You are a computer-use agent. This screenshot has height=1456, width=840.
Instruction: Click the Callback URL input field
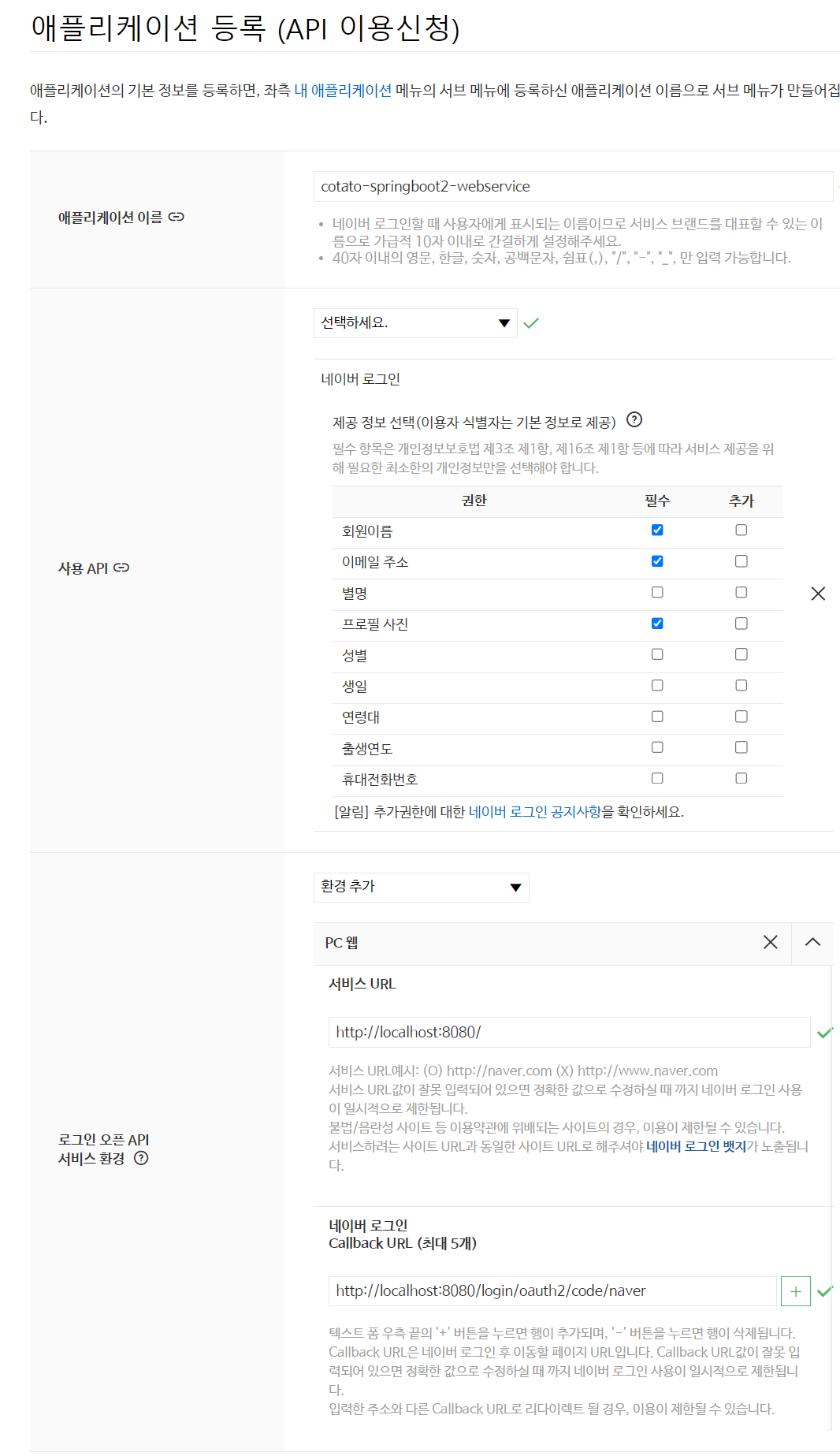tap(552, 1291)
